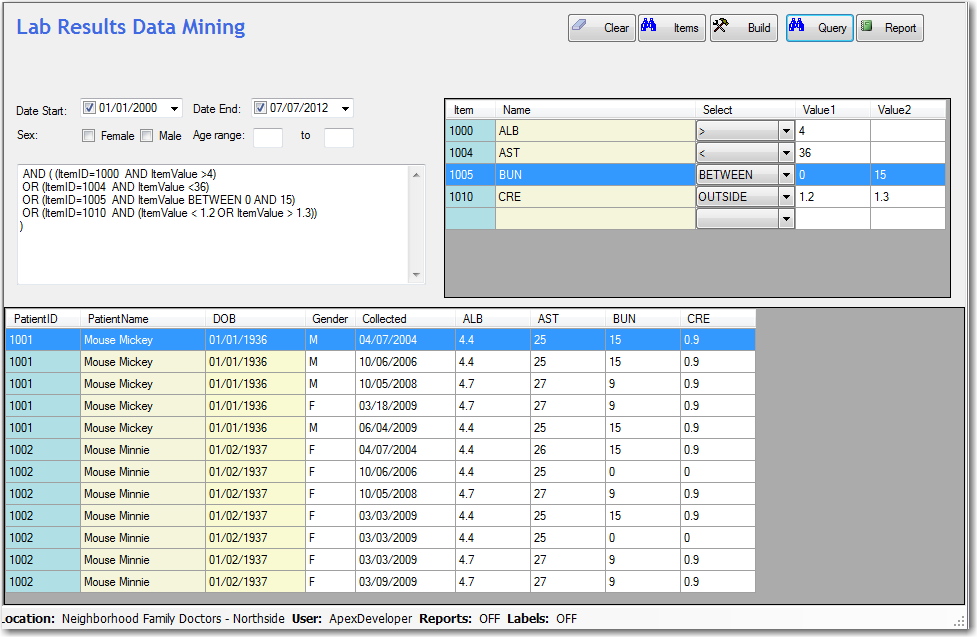Click Value1 cell showing 36 for AST

pyautogui.click(x=832, y=153)
